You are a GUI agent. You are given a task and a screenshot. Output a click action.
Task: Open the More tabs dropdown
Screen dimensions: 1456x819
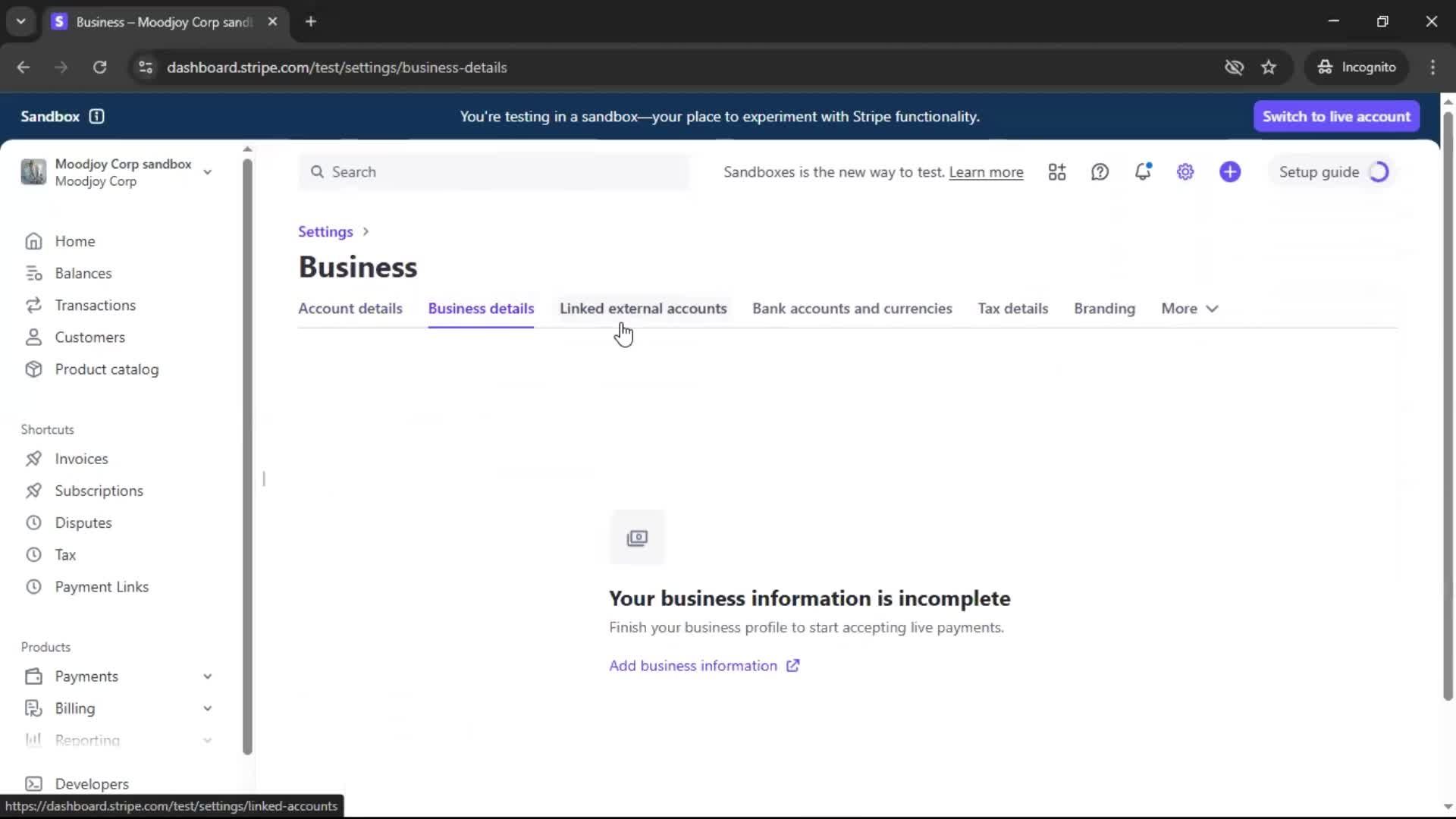pos(1189,309)
